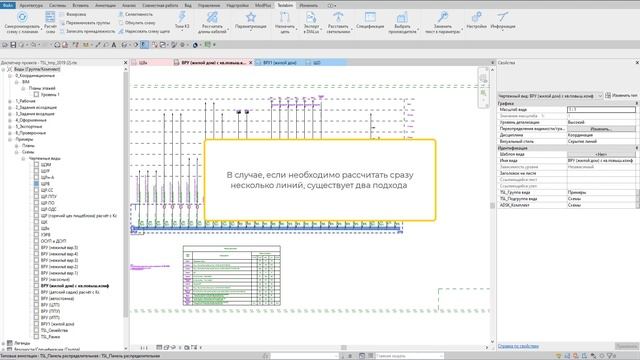The height and width of the screenshot is (360, 640).
Task: Click Изменить... for visibility overrides
Action: [x=601, y=129]
